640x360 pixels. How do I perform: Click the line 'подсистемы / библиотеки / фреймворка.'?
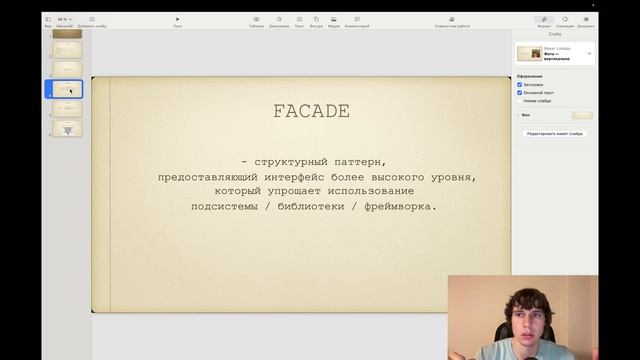point(314,207)
